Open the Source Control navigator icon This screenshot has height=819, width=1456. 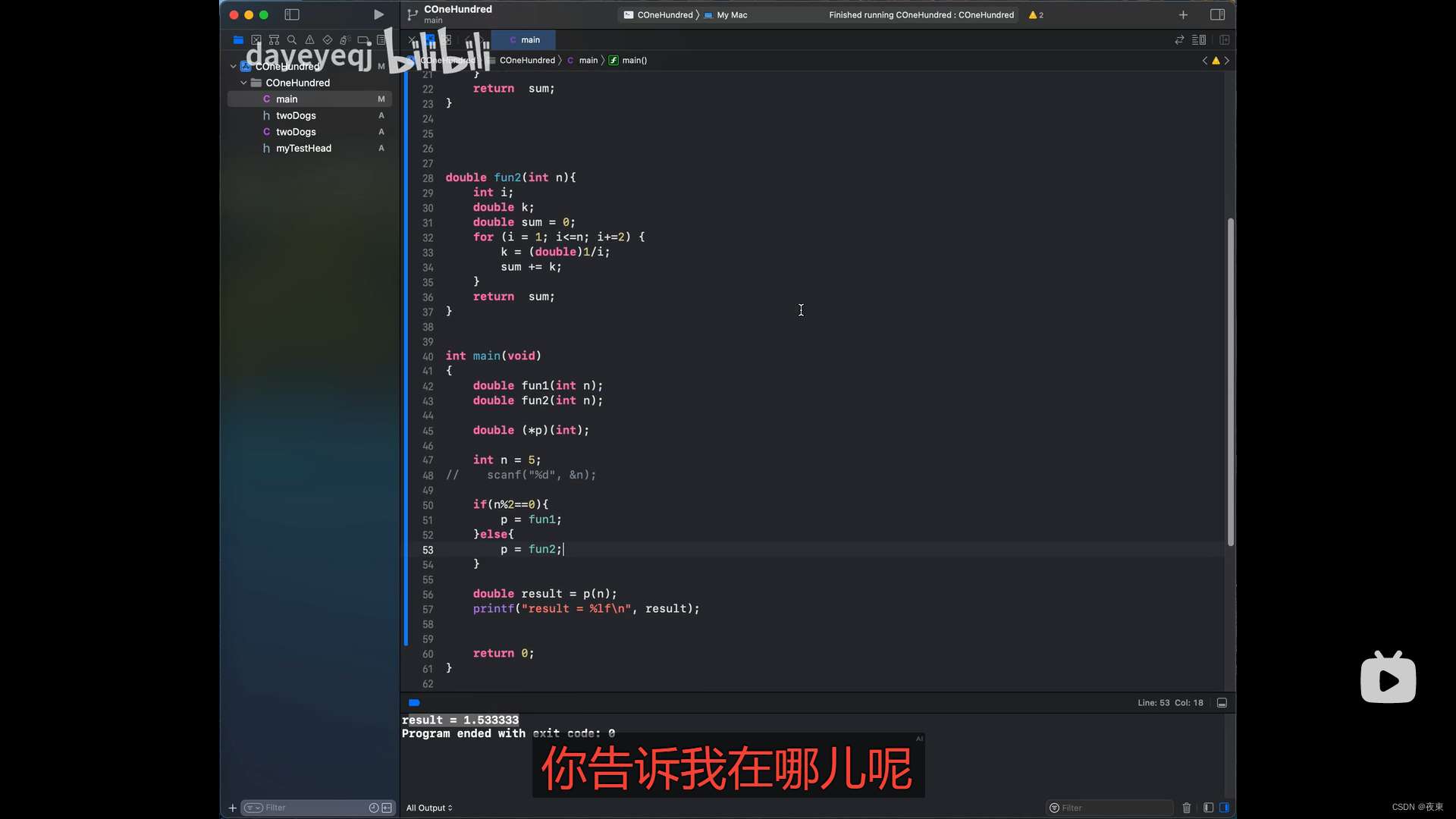click(x=256, y=40)
